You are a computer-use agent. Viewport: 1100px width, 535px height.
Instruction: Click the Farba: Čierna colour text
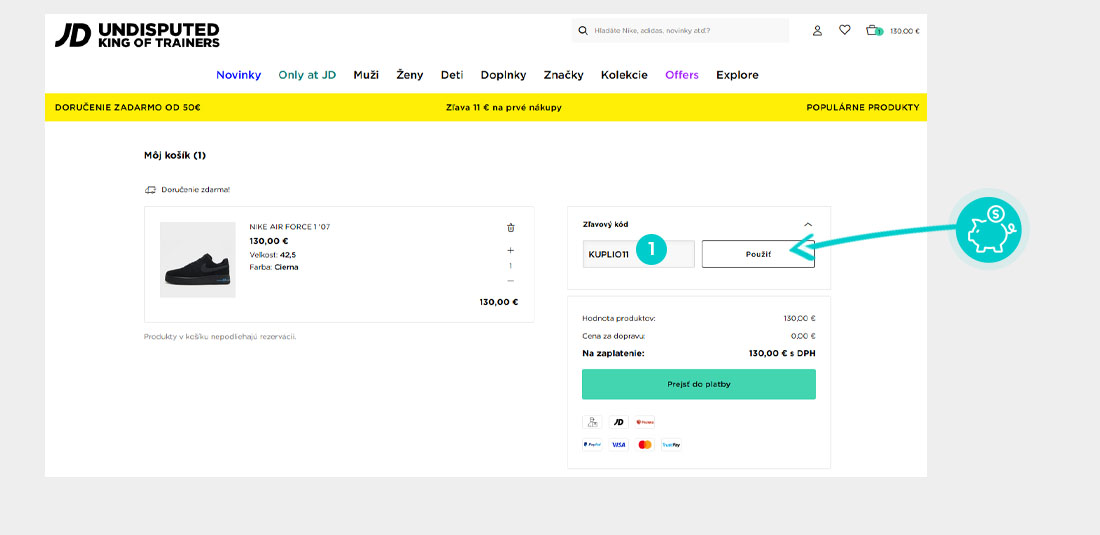pyautogui.click(x=274, y=267)
